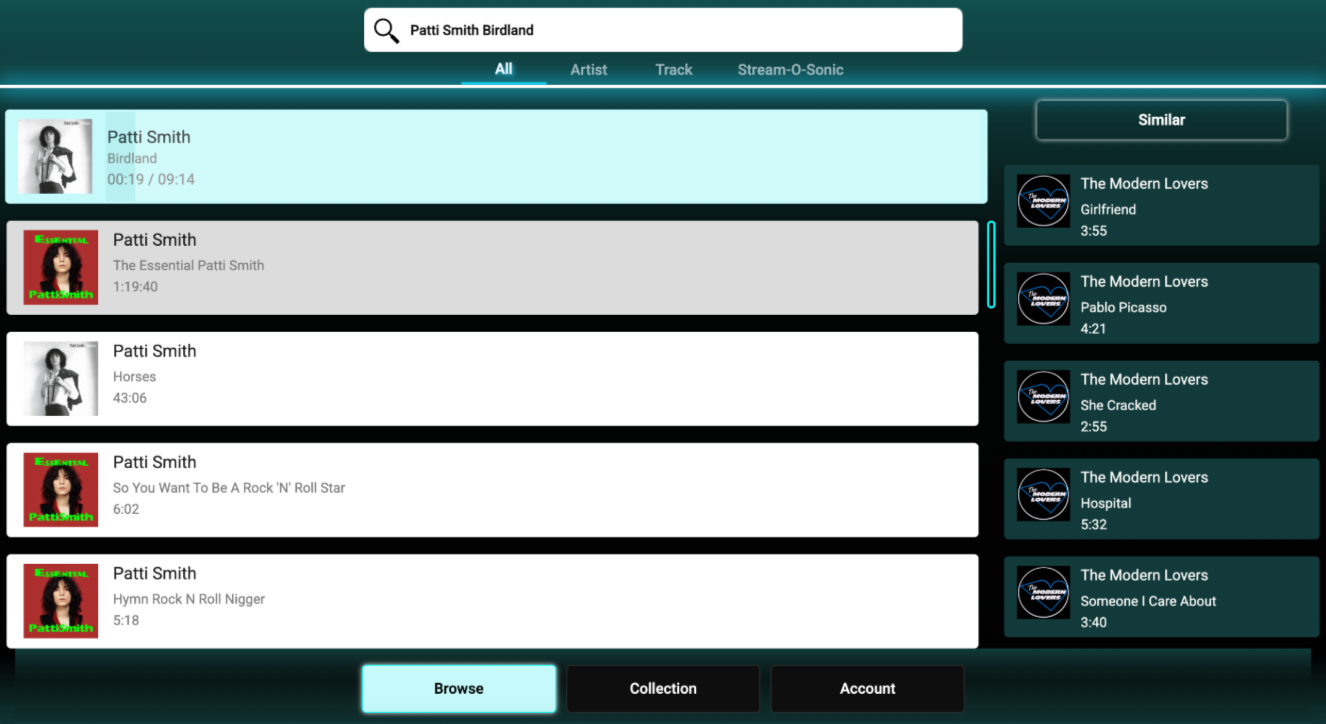Switch to the All tab
This screenshot has height=724, width=1326.
click(x=504, y=69)
